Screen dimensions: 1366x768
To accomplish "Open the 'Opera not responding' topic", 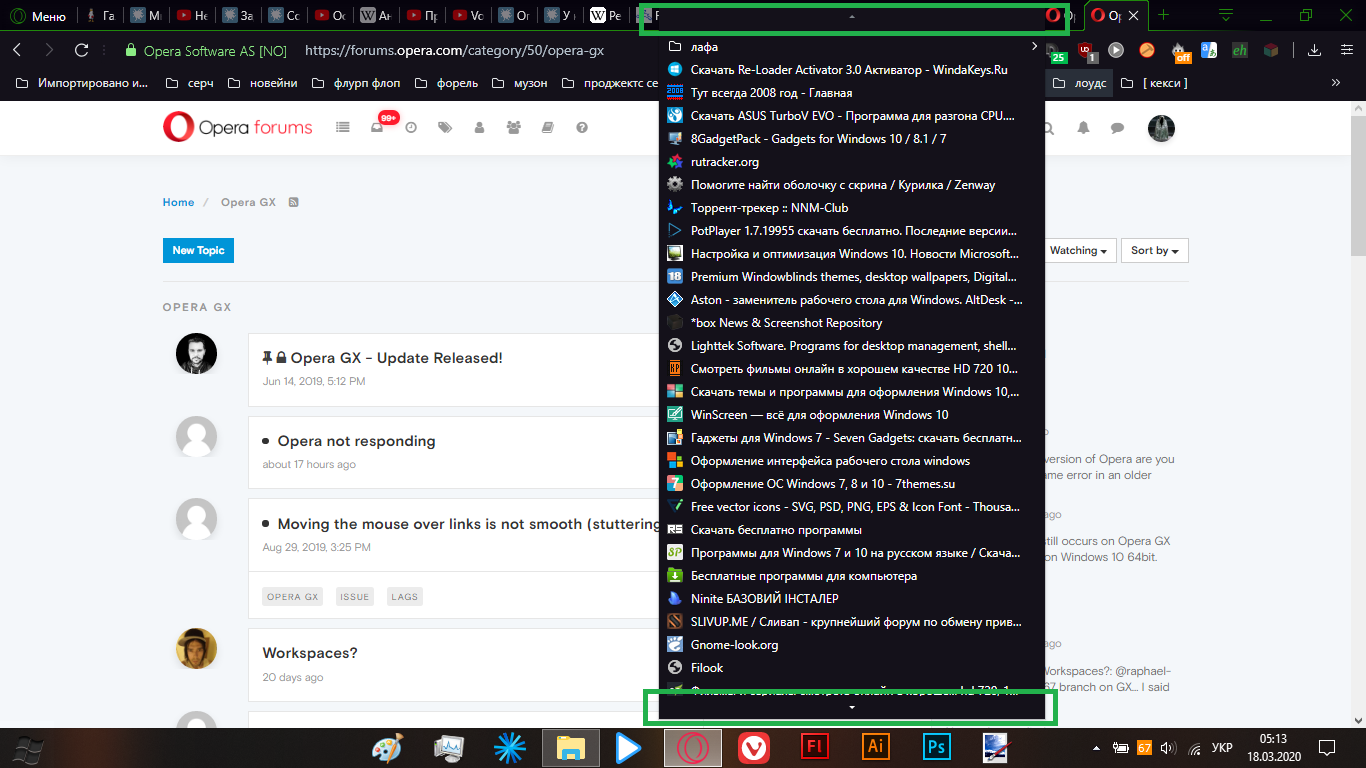I will (x=356, y=441).
